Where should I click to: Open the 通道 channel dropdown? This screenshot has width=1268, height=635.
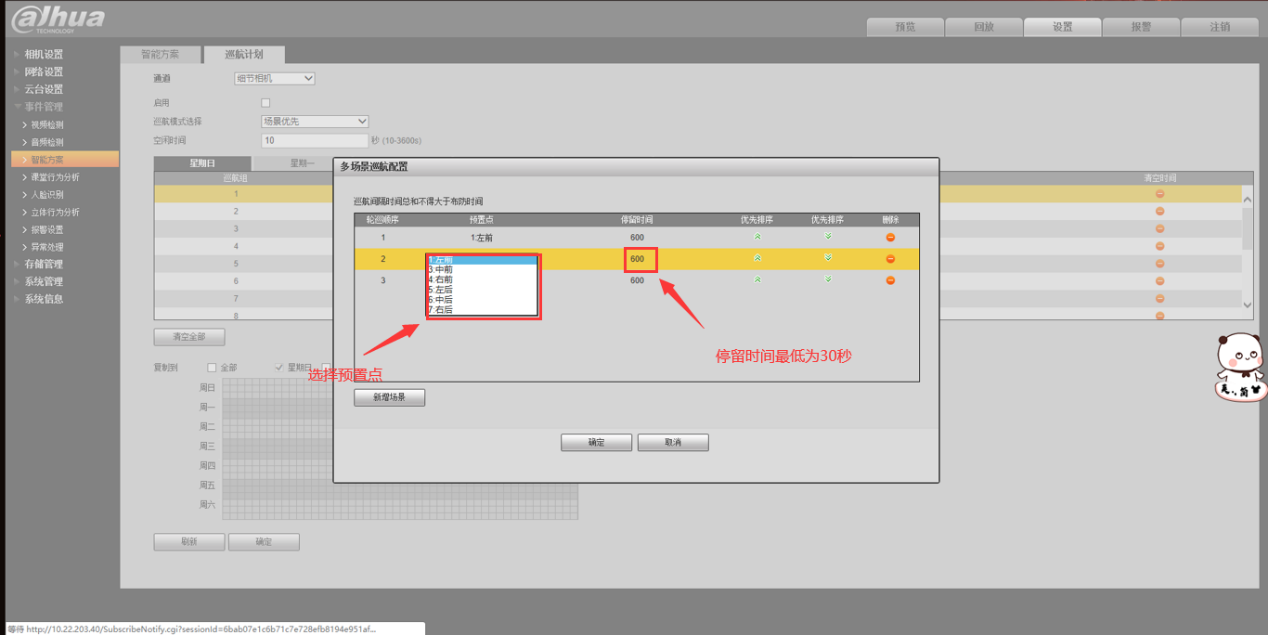pyautogui.click(x=288, y=78)
